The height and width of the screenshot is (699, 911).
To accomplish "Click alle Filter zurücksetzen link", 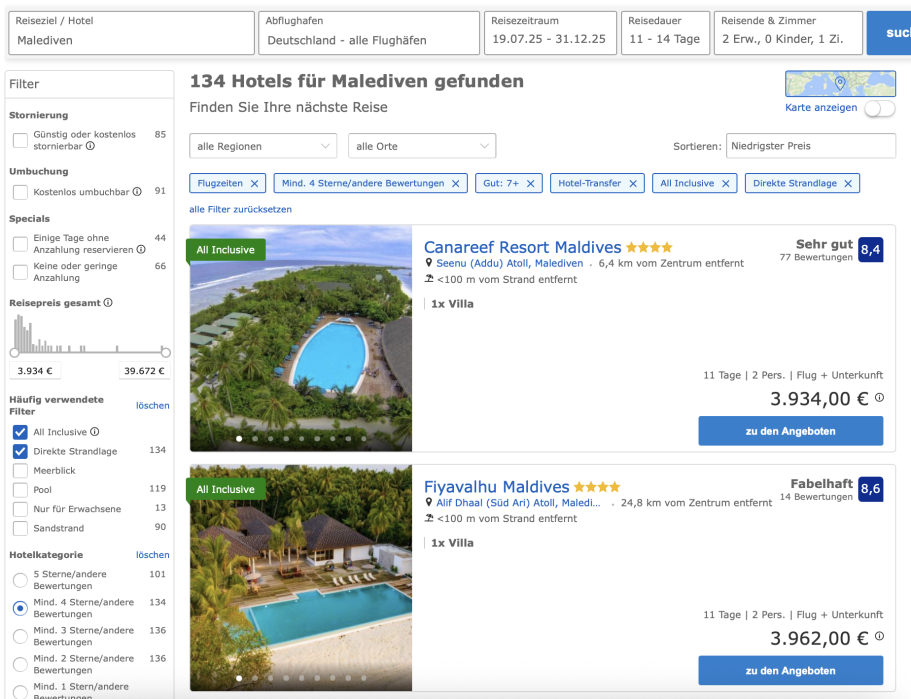I will coord(241,209).
